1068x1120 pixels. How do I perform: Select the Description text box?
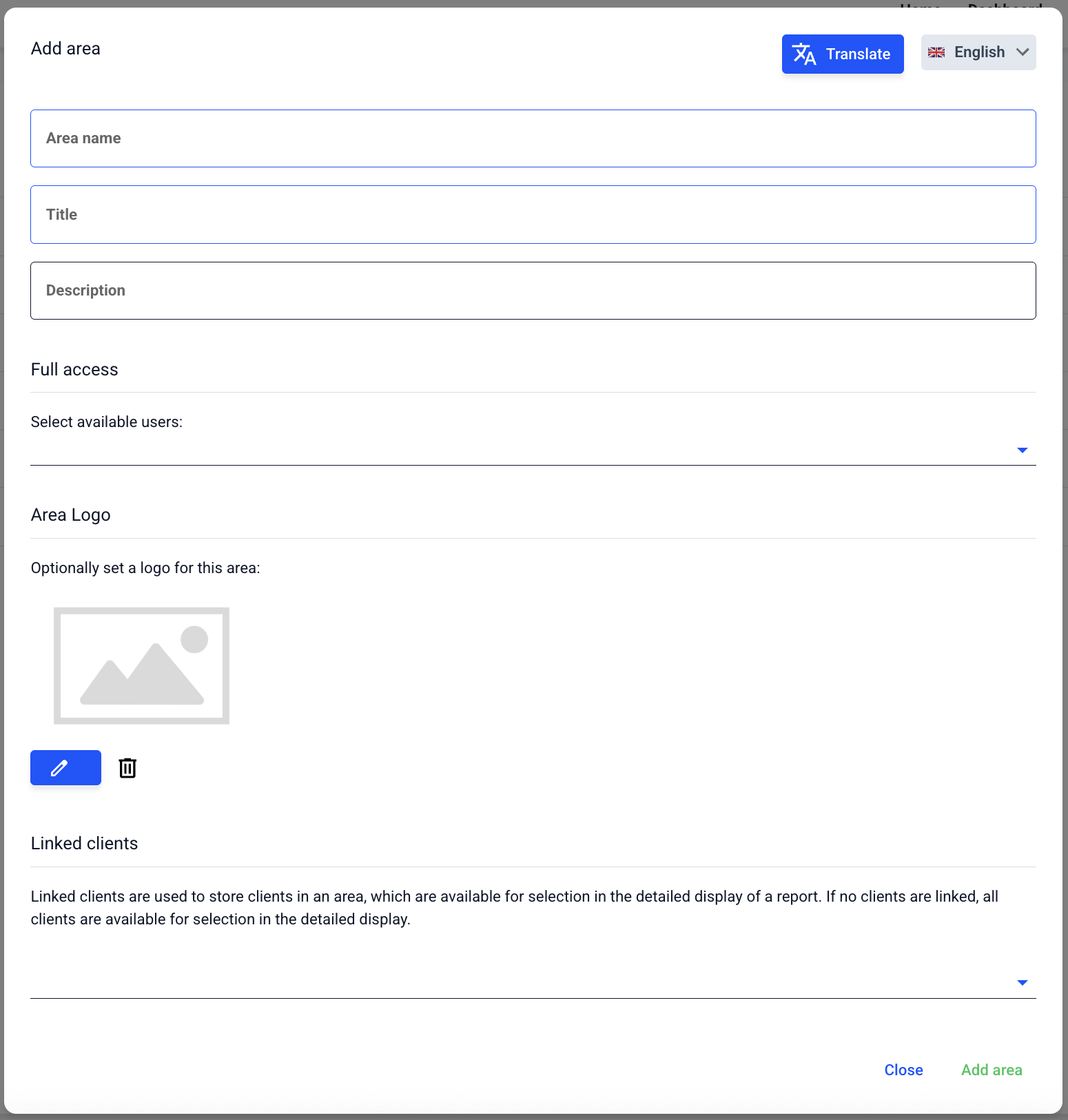(x=533, y=291)
